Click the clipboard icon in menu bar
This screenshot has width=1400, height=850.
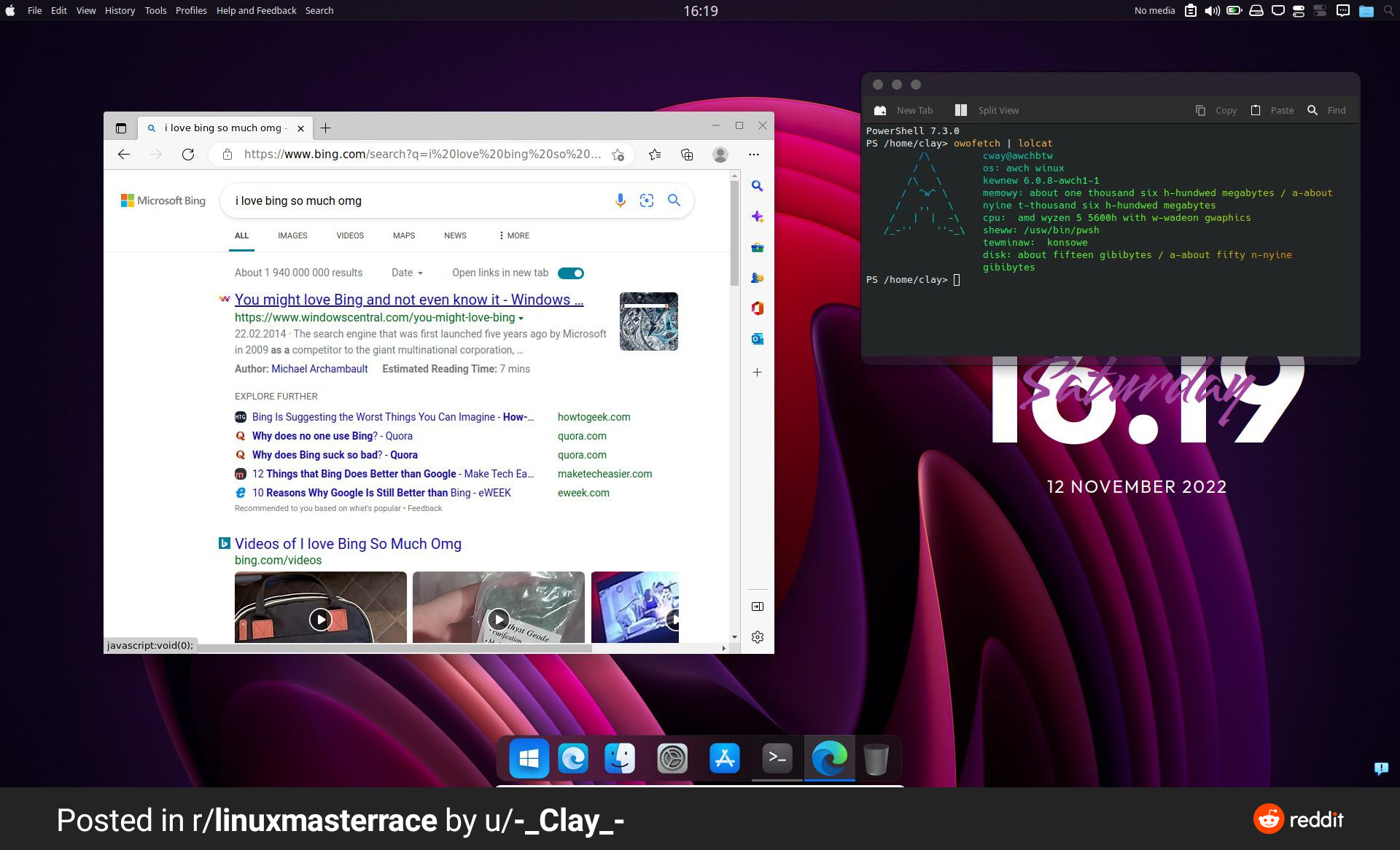(1191, 10)
